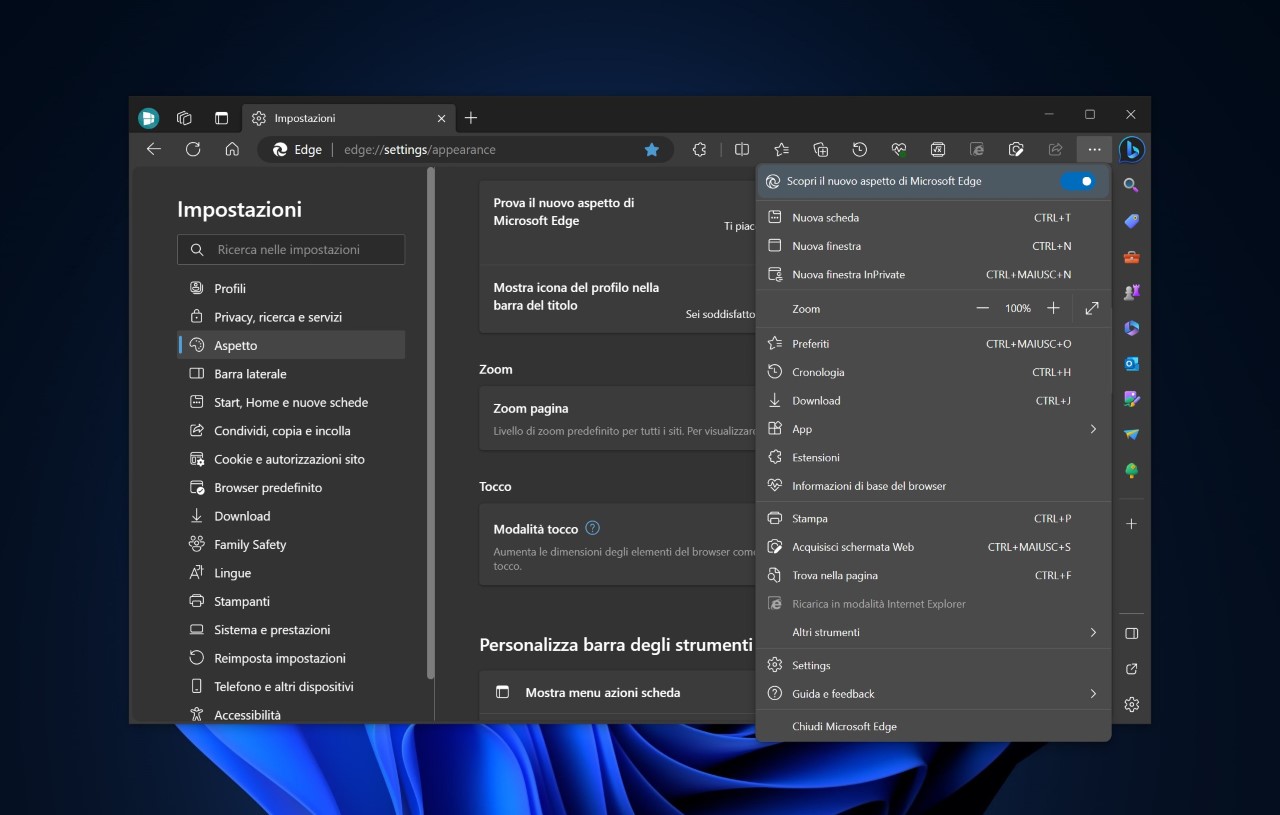Select Acquisisci schermata Web
The width and height of the screenshot is (1280, 815).
click(x=933, y=547)
